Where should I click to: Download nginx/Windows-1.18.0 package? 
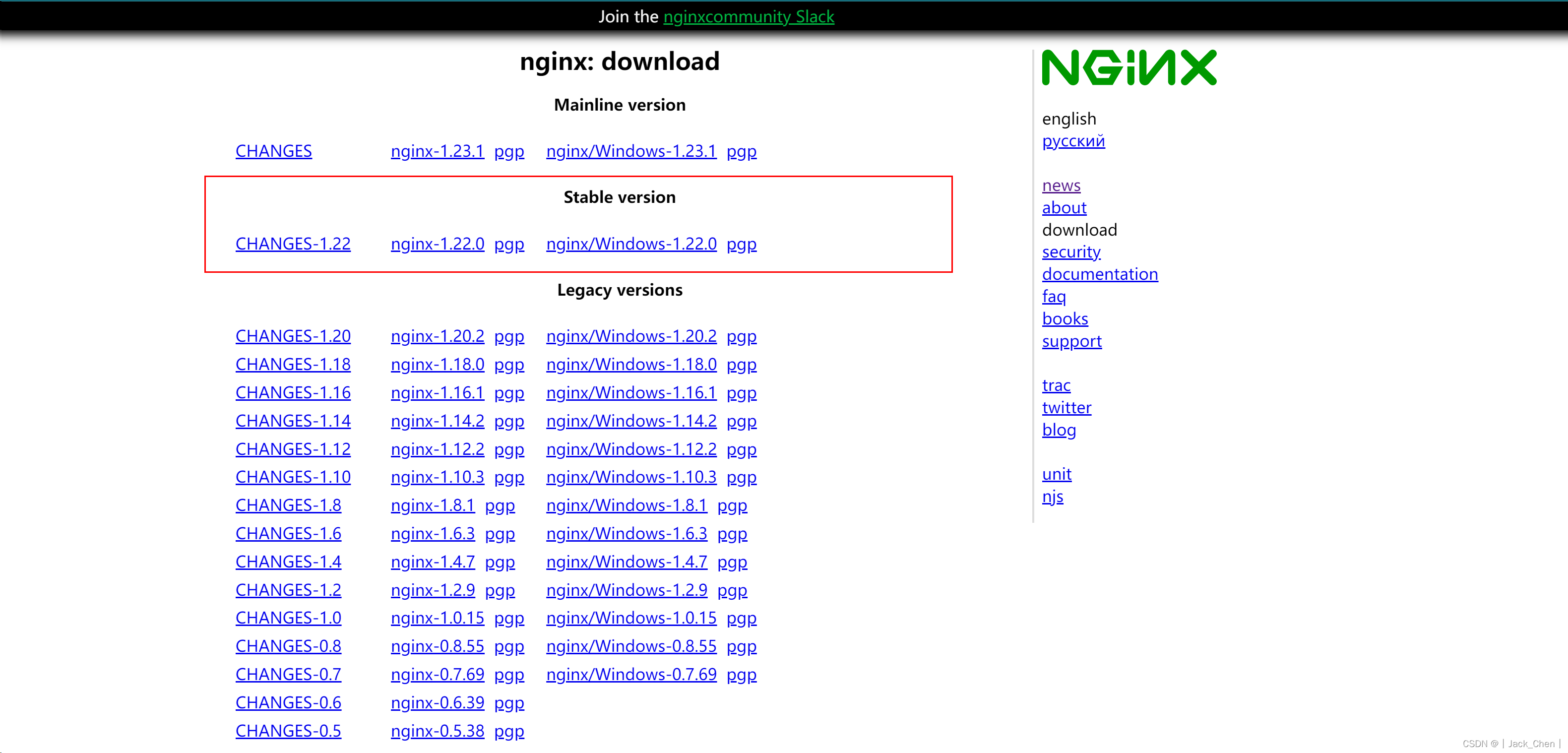[x=631, y=364]
